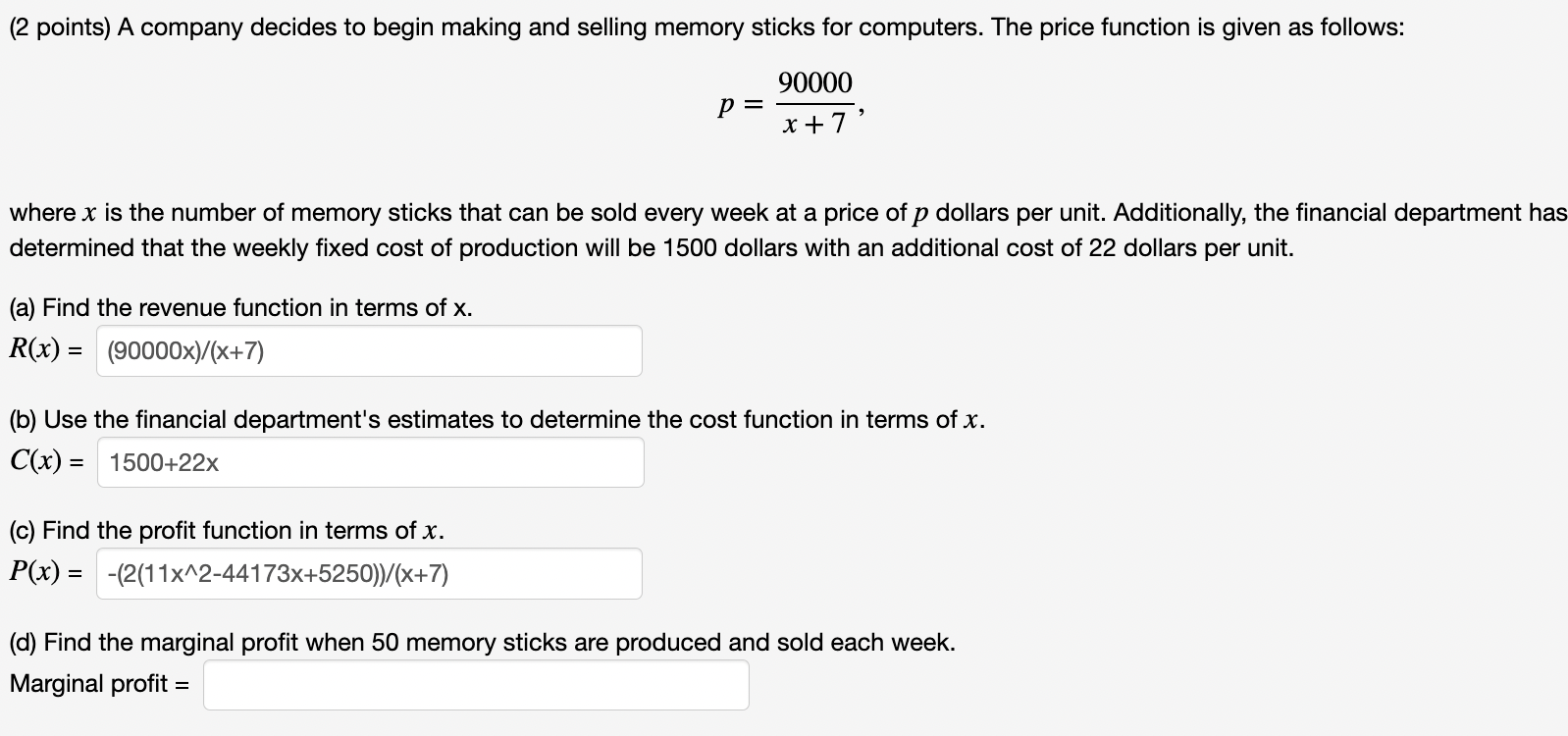Click the fixed cost sentence mentioning 1500 dollars
The image size is (1568, 736).
[x=648, y=248]
